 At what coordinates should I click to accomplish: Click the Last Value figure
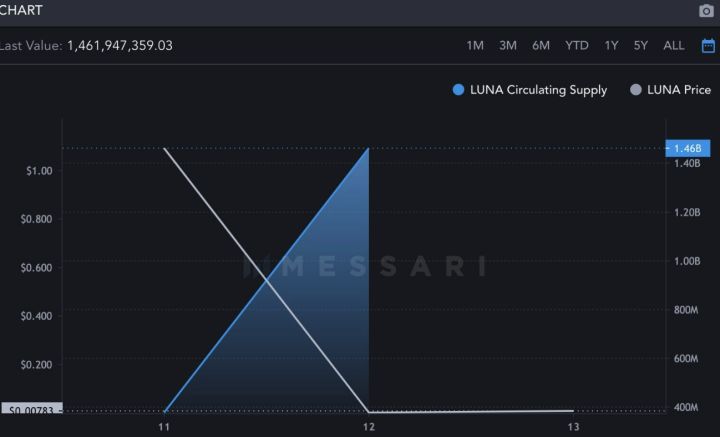click(119, 46)
